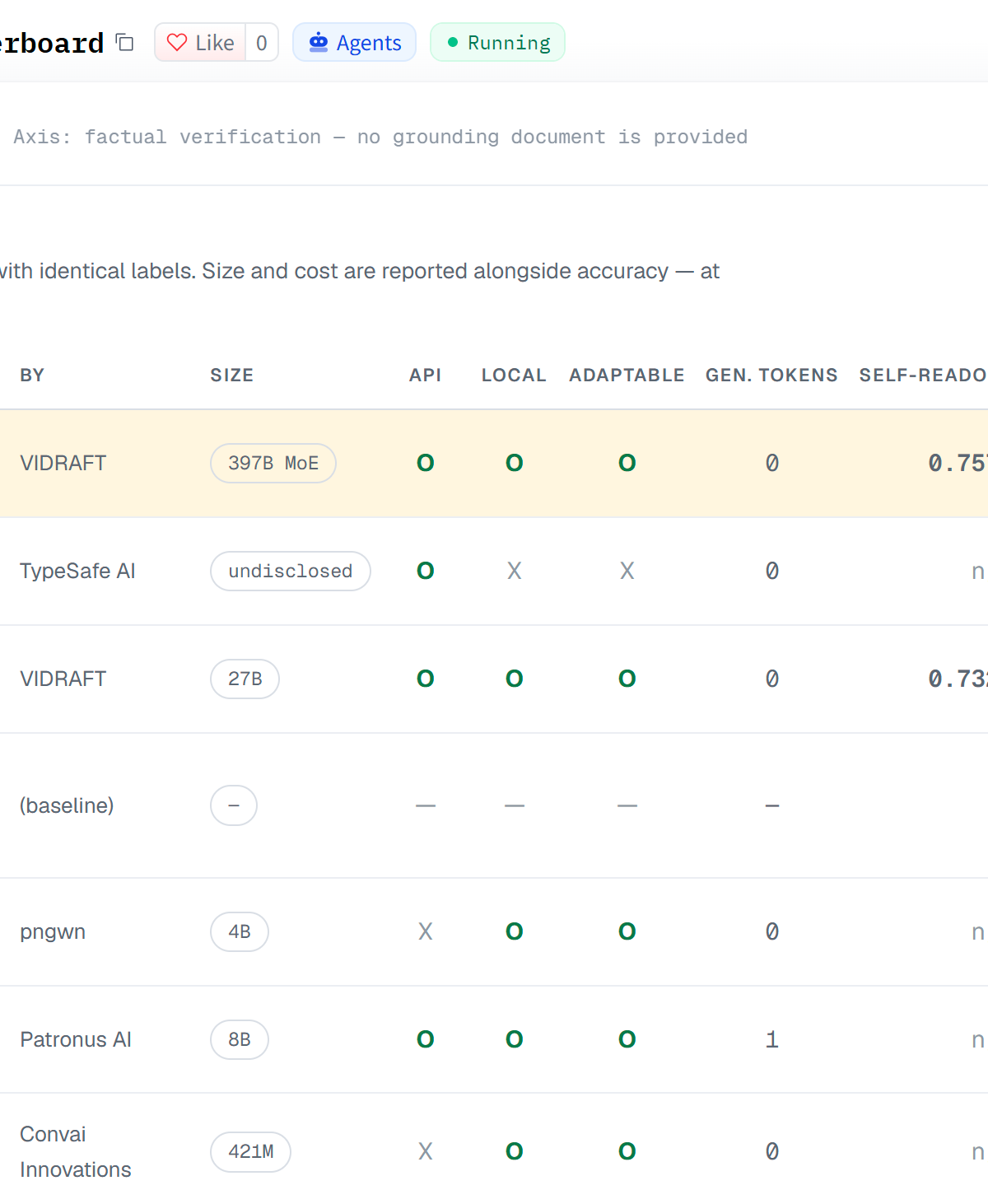Click the LOCAL O mark in Convai Innovations row

click(515, 1151)
